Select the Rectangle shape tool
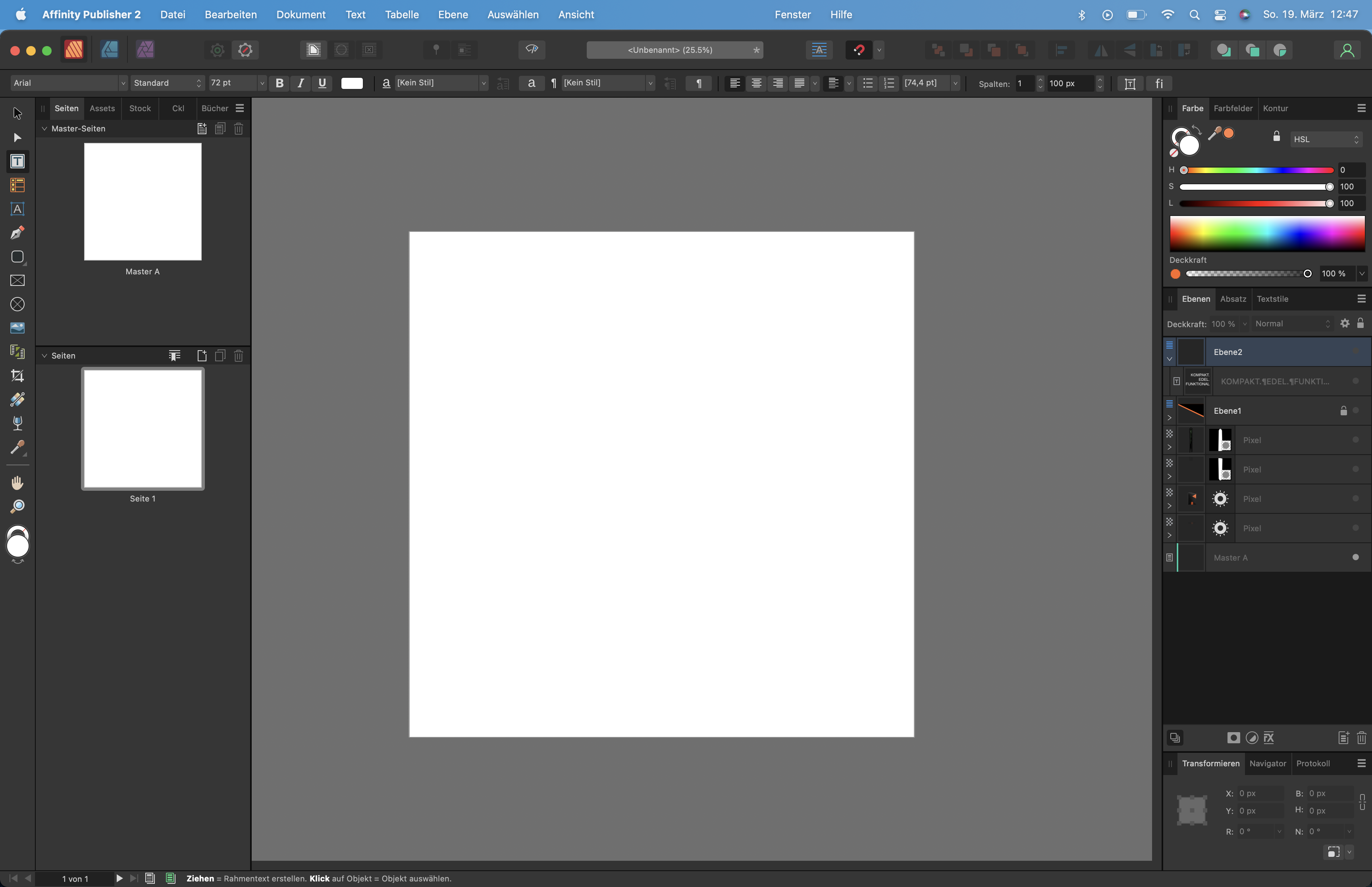 pyautogui.click(x=17, y=257)
